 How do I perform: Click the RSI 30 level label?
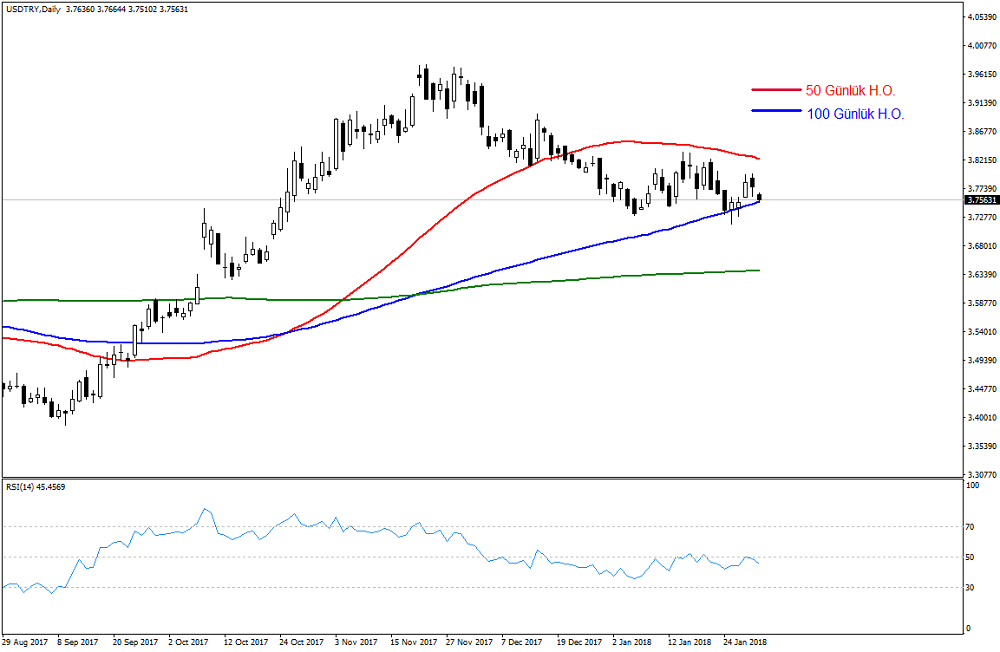point(970,587)
